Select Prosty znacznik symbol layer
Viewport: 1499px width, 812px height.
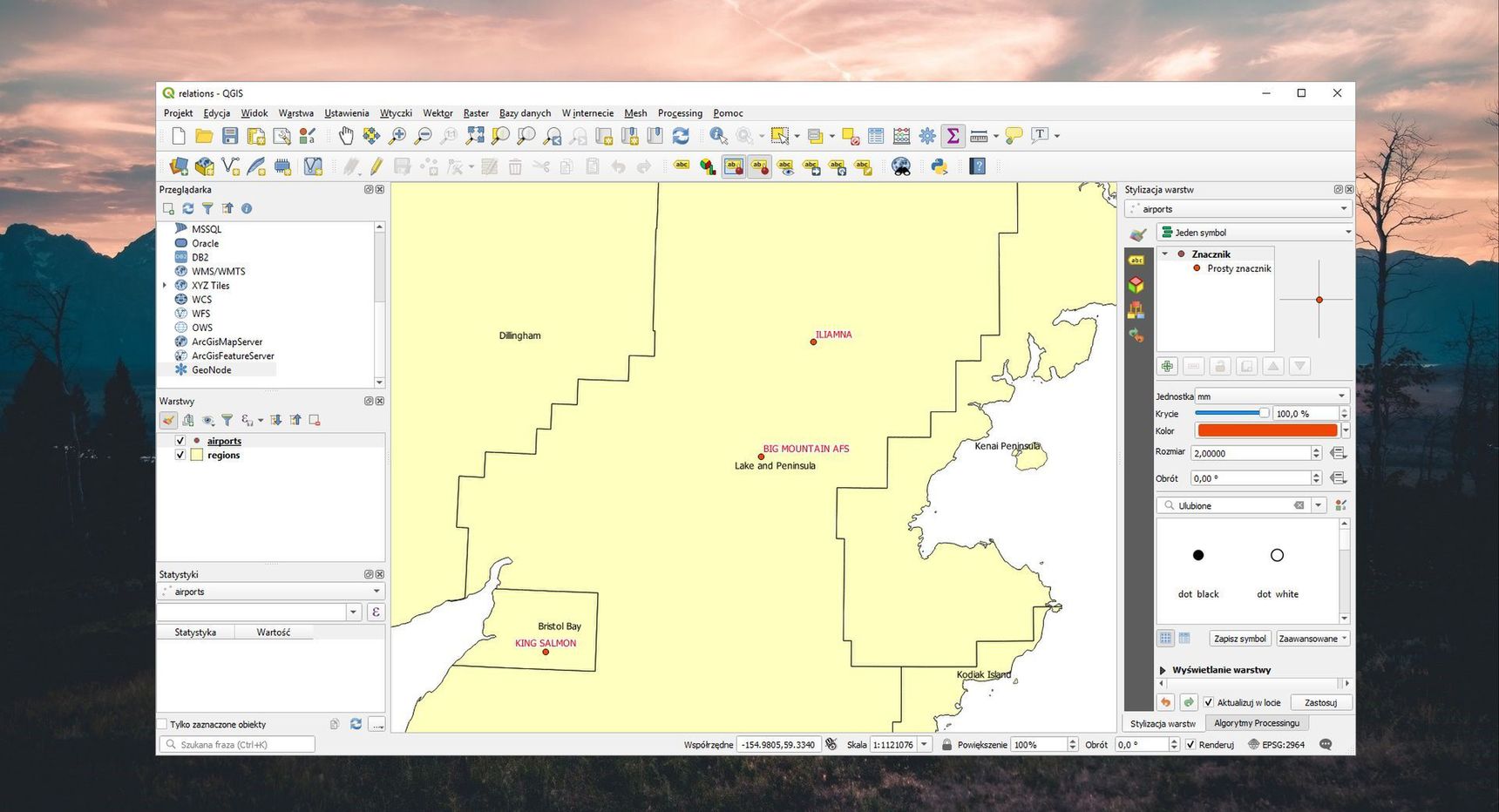pyautogui.click(x=1238, y=268)
